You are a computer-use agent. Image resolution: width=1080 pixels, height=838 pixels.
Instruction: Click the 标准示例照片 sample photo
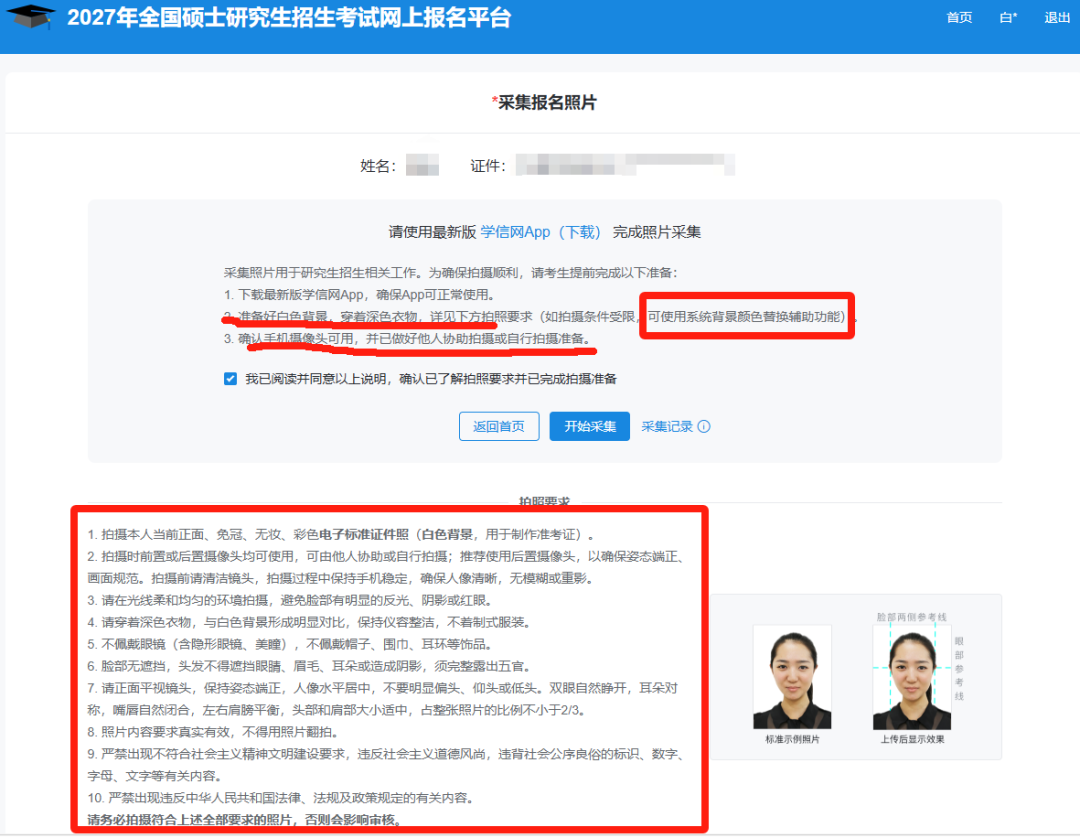click(792, 678)
